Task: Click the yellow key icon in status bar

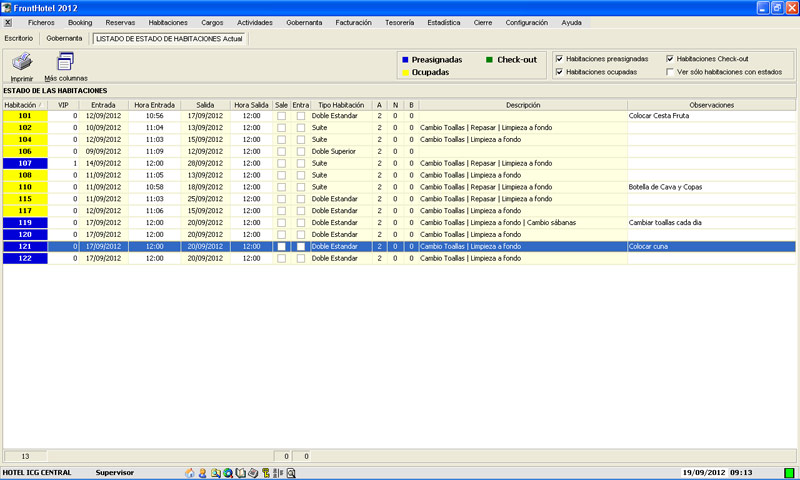Action: (x=265, y=472)
